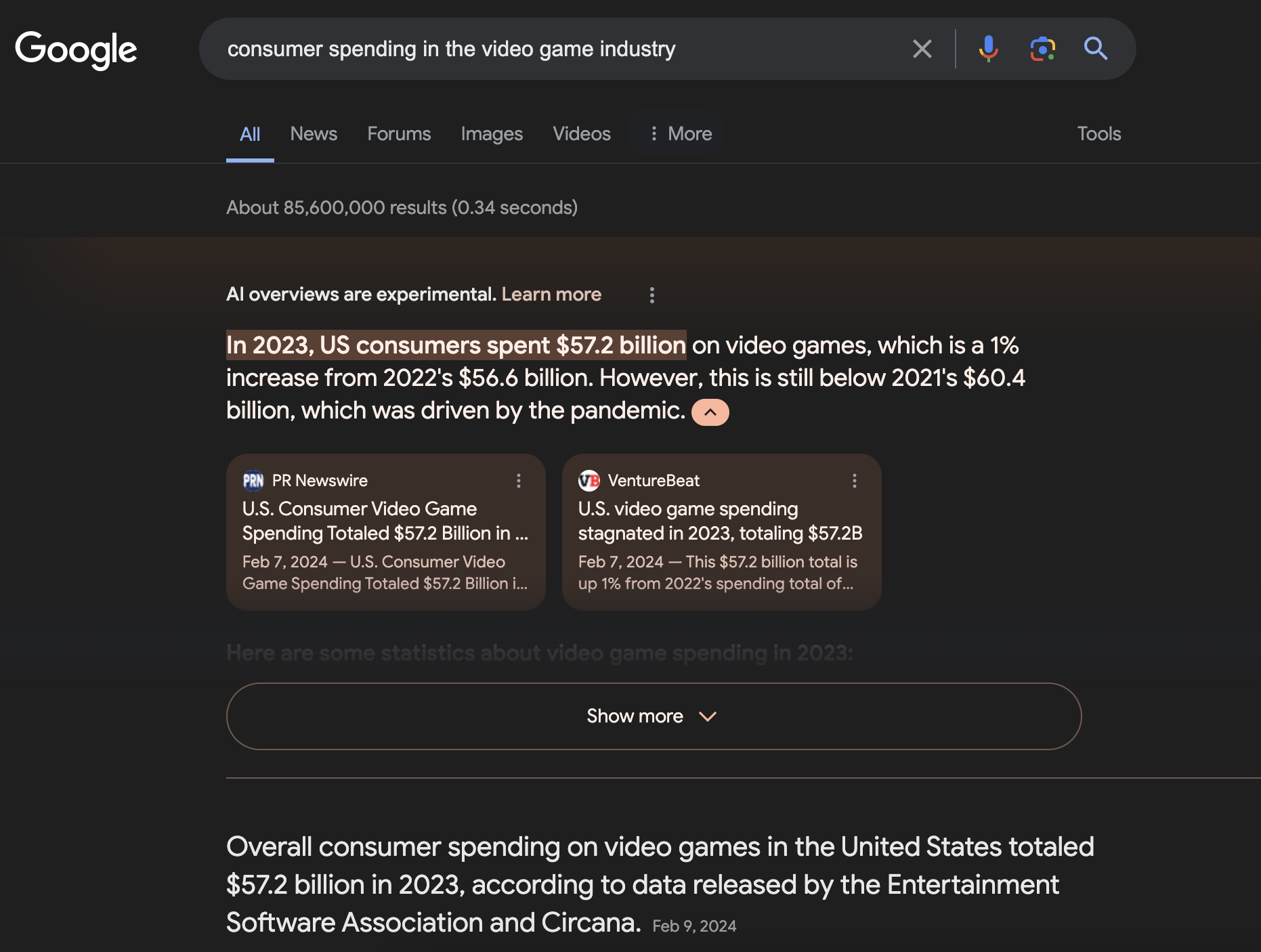1261x952 pixels.
Task: Click the Google logo
Action: point(76,49)
